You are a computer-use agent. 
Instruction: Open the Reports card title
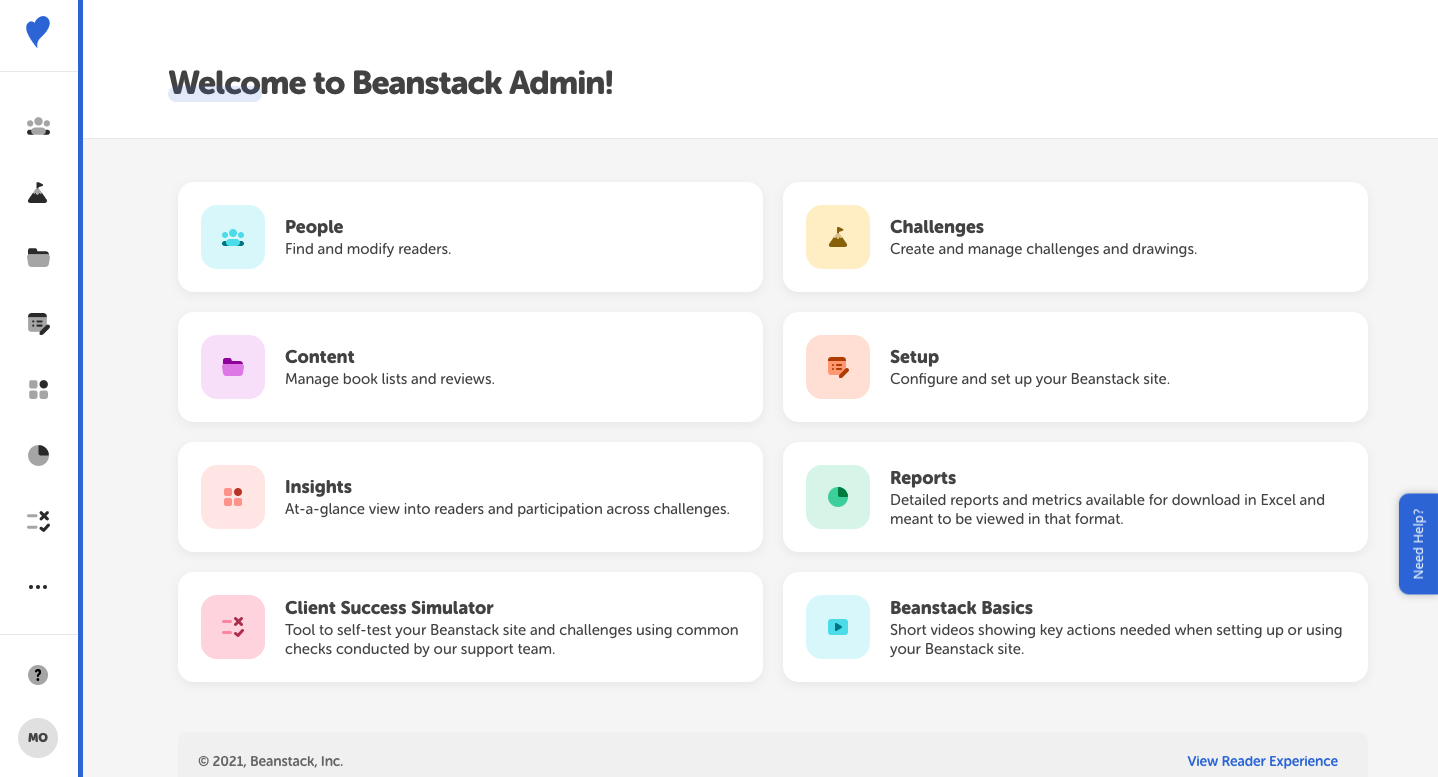[x=923, y=478]
